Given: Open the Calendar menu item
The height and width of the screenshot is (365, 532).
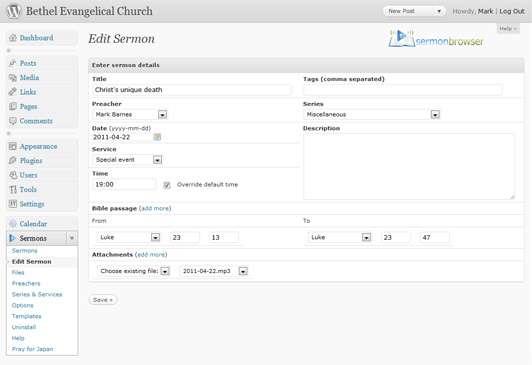Looking at the screenshot, I should point(33,224).
